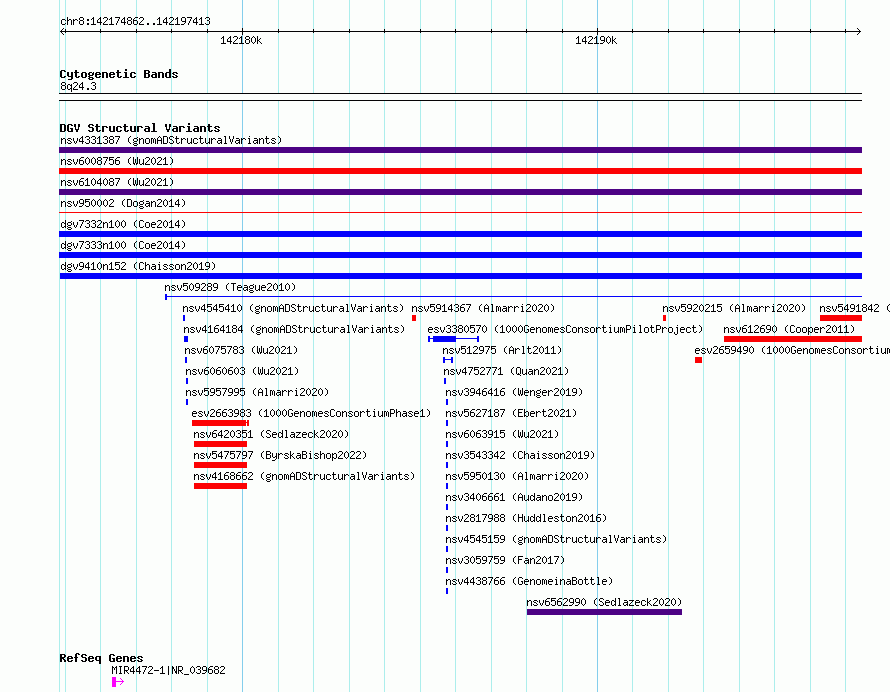Viewport: 890px width, 692px height.
Task: Click the red nsv6008756 variant bar
Action: (x=460, y=171)
